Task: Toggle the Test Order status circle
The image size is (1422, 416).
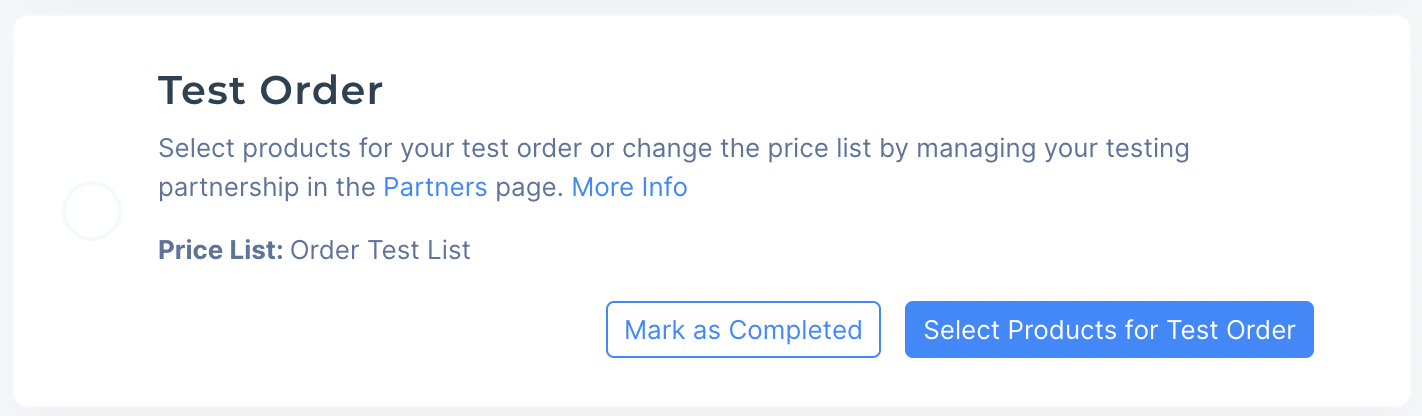Action: 92,212
